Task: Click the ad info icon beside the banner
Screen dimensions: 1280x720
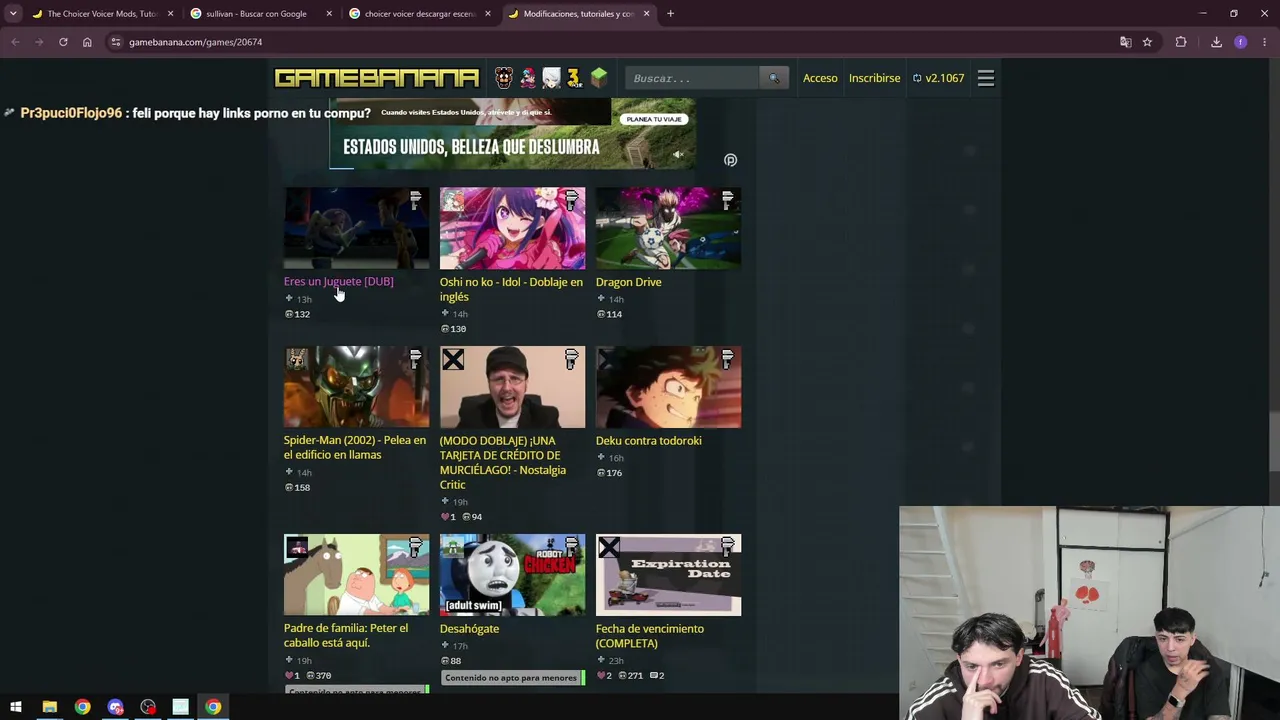Action: [x=730, y=160]
